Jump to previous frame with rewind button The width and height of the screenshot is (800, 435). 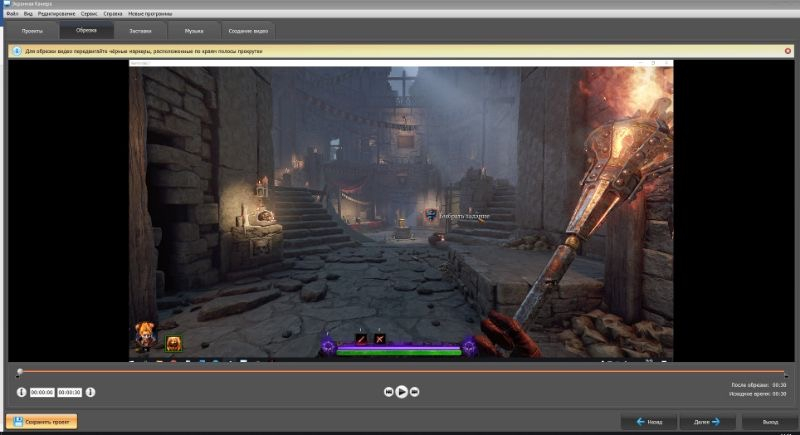click(388, 392)
